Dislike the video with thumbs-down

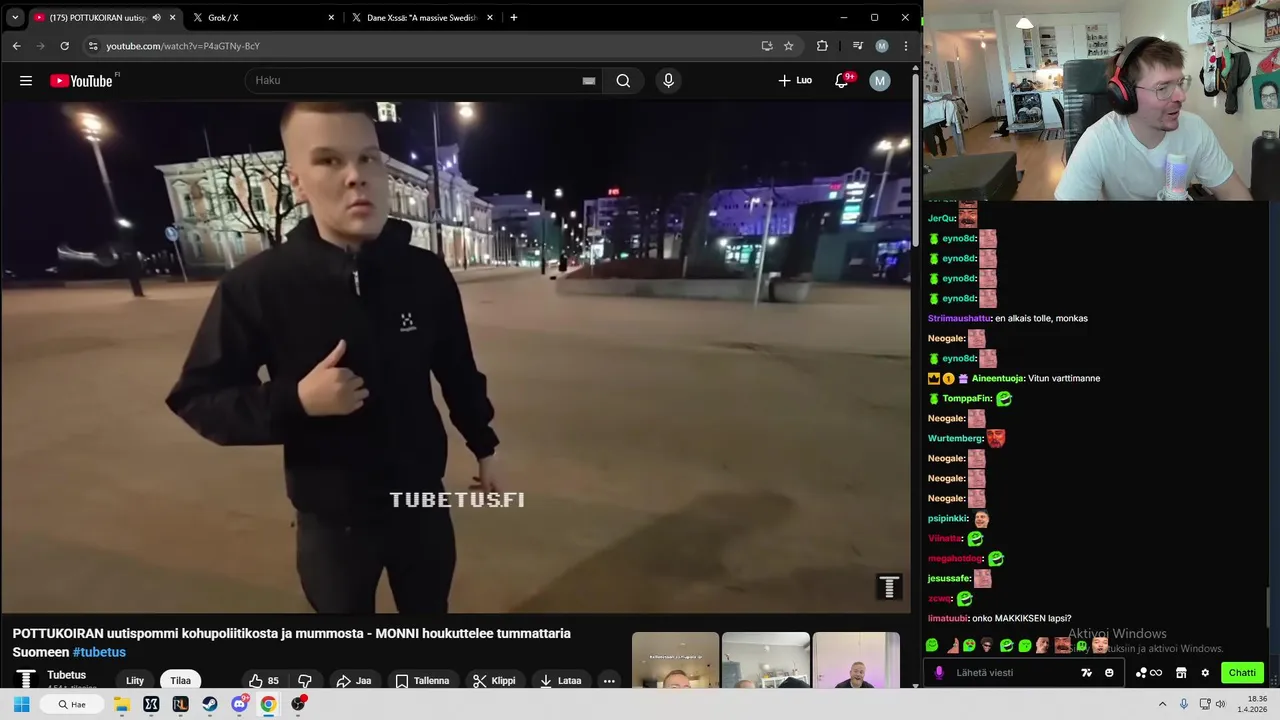[x=305, y=681]
